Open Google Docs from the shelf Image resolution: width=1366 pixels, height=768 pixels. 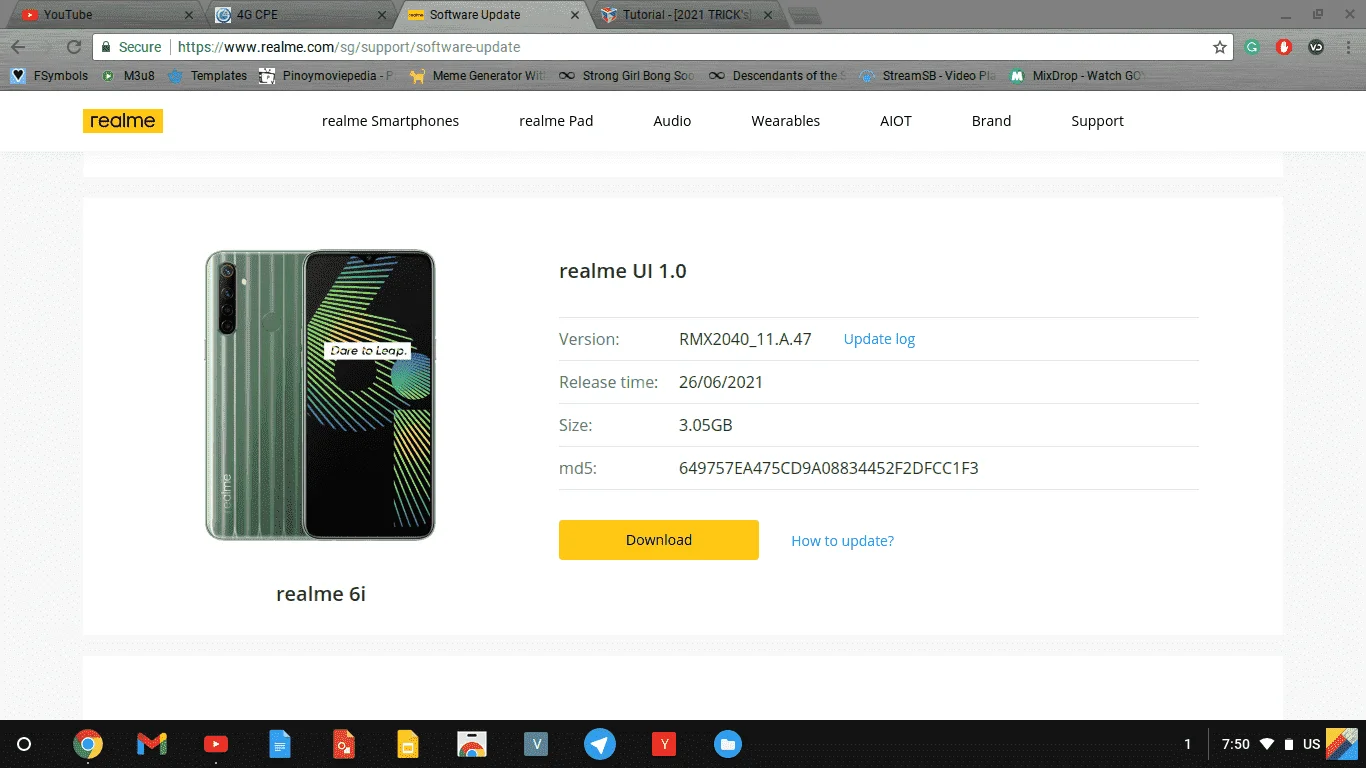click(x=280, y=744)
